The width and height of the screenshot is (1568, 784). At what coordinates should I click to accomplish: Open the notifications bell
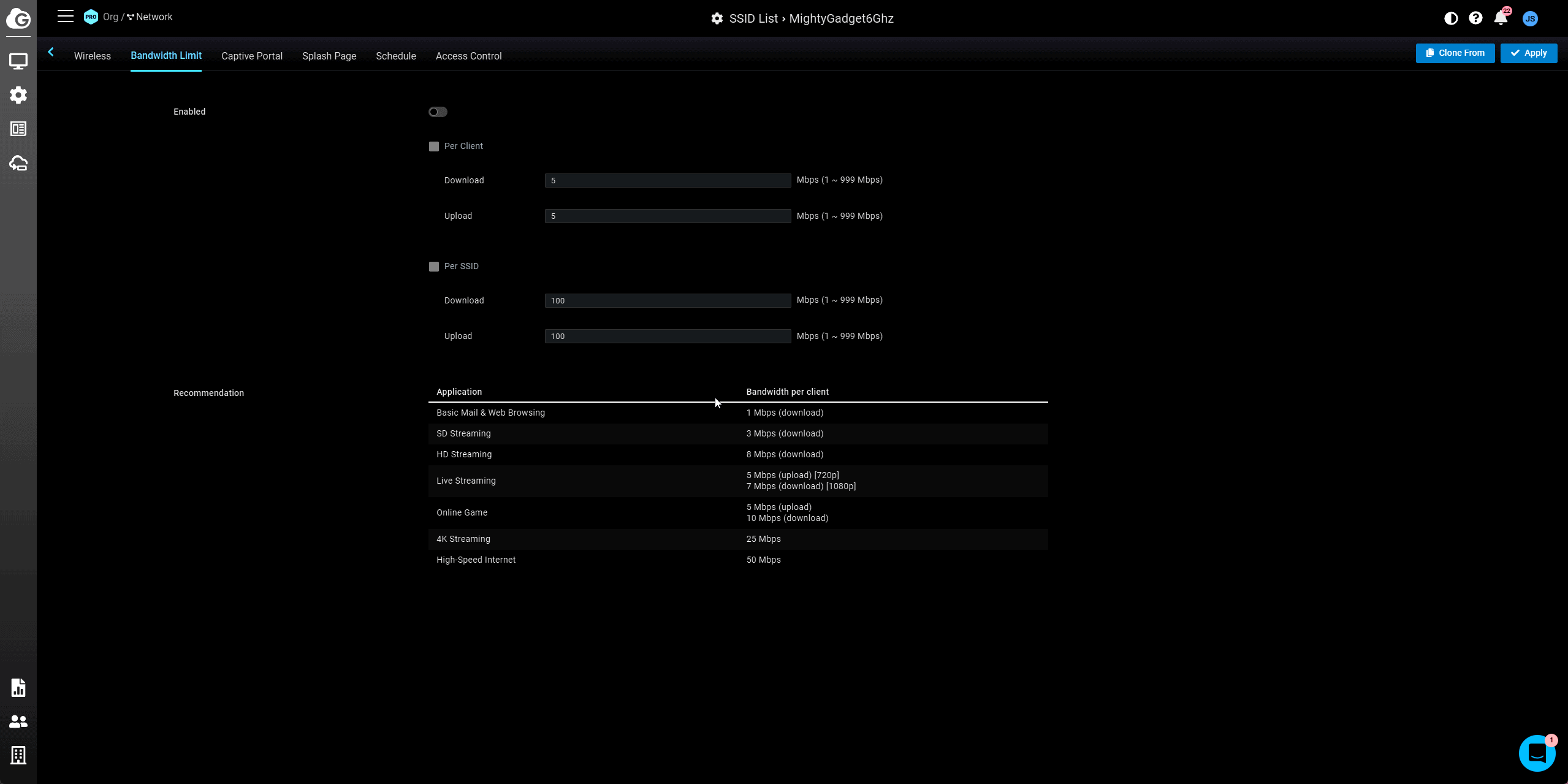pyautogui.click(x=1501, y=18)
